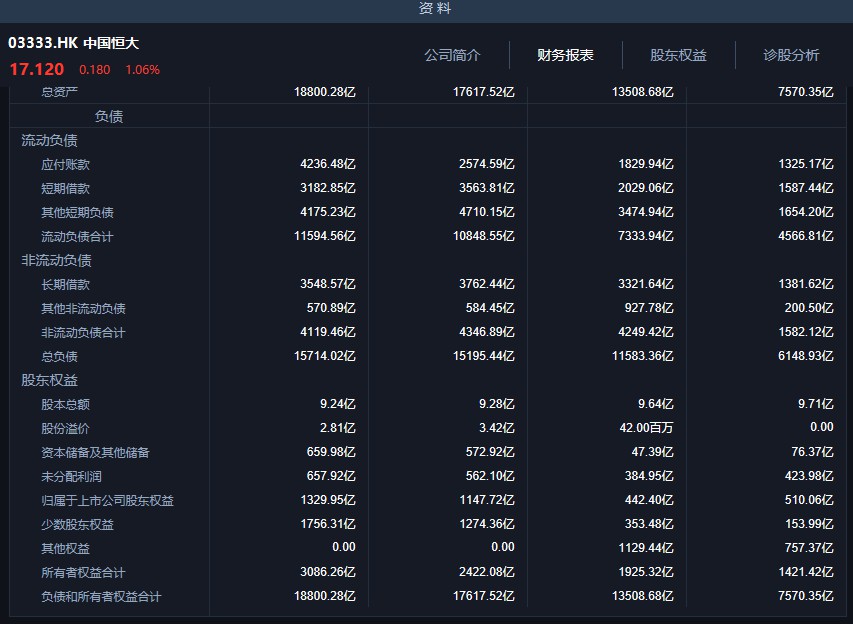Click the 03333.HK 中国恒大 stock title
Image resolution: width=853 pixels, height=624 pixels.
coord(73,43)
